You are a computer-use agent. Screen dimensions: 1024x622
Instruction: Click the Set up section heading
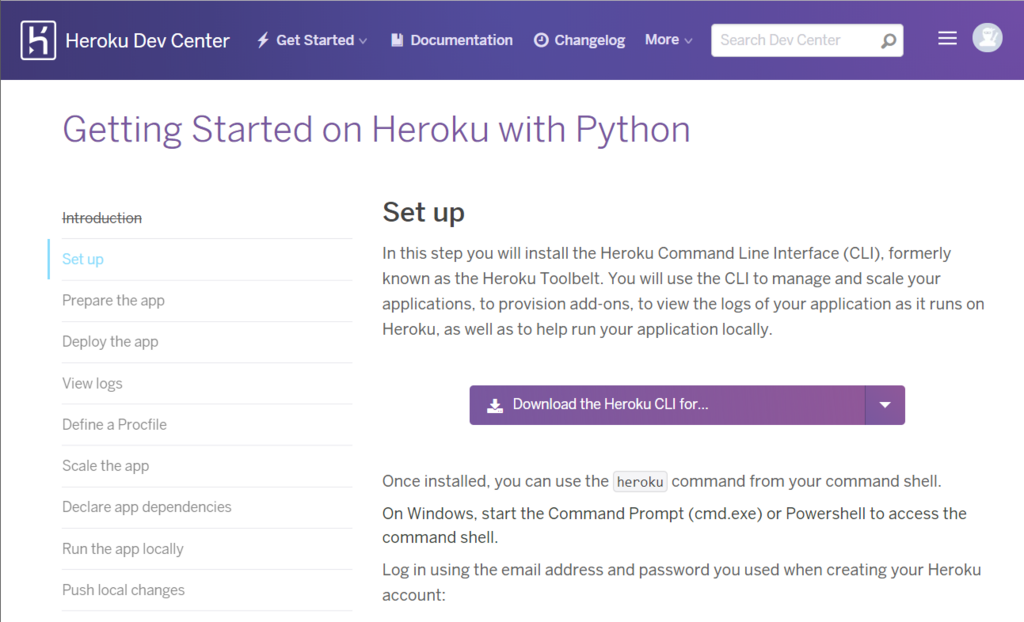423,212
